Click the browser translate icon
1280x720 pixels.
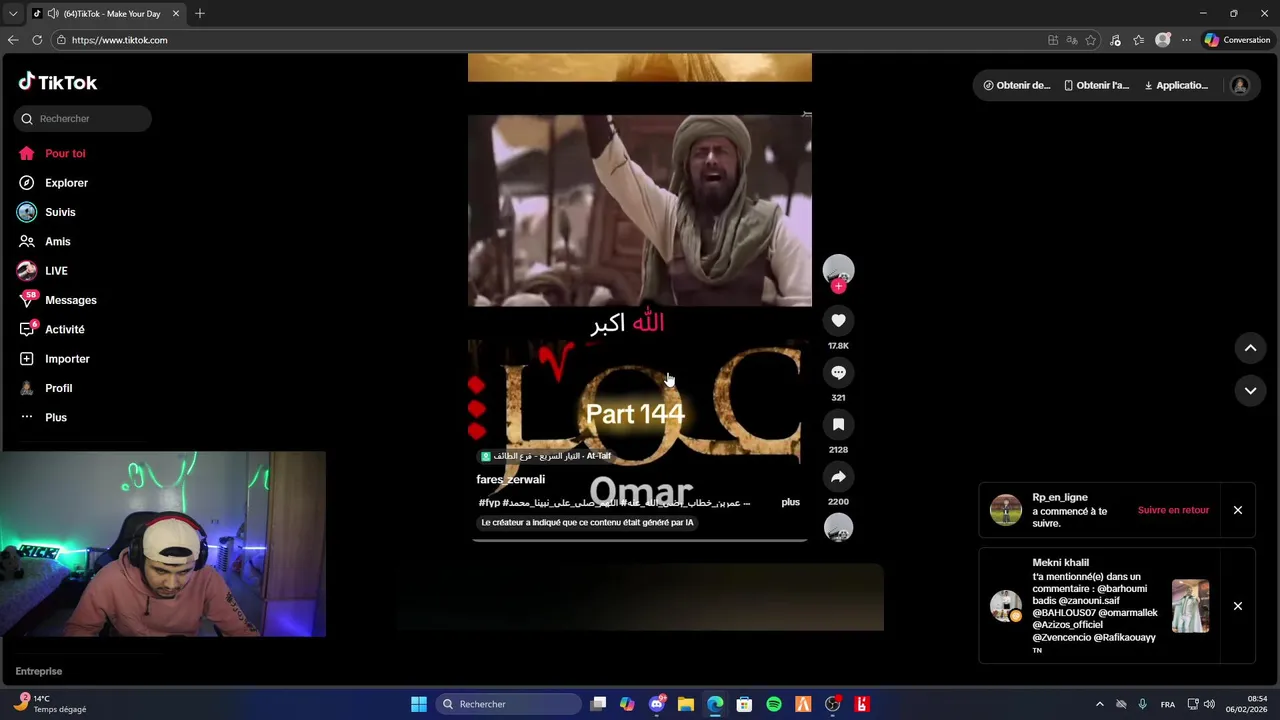click(1072, 40)
